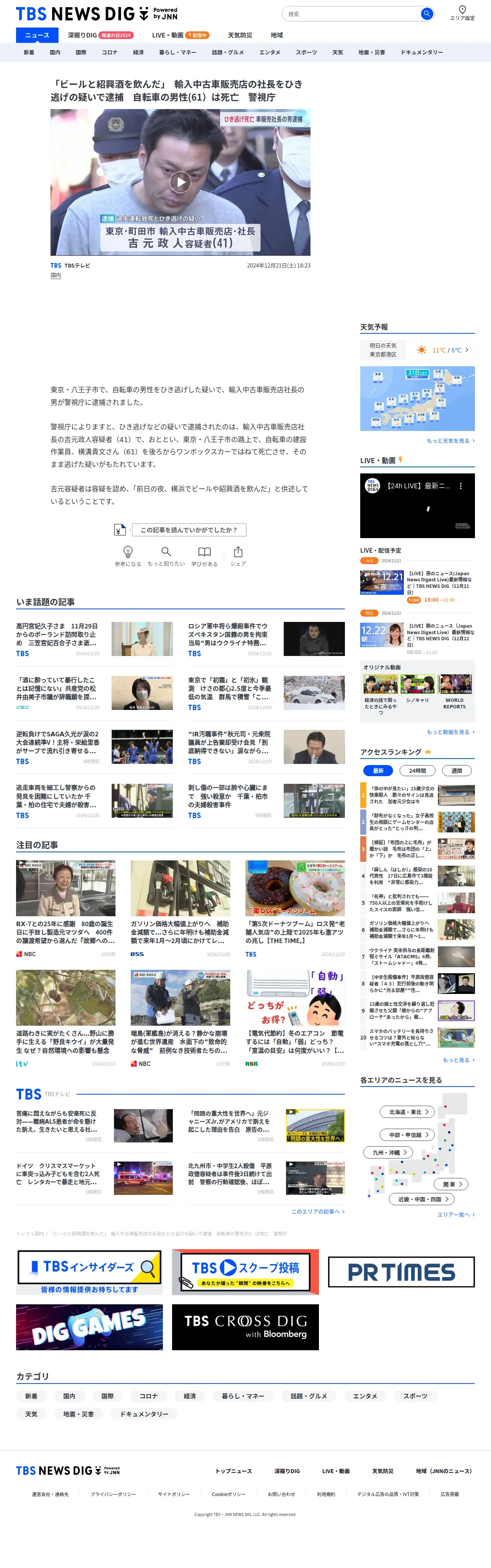Click the 地震・災害 footer category chip
Screen dimensions: 491x1568
pyautogui.click(x=78, y=1414)
